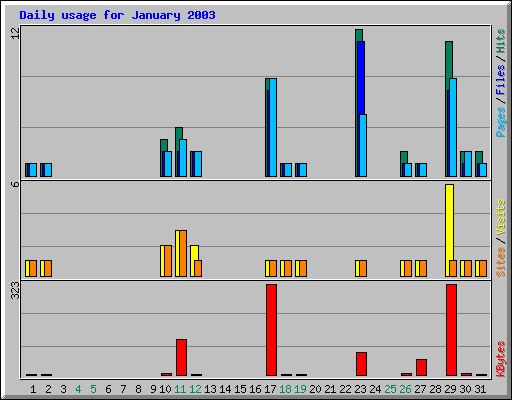
Task: Click the x-axis day label 2
Action: (48, 389)
